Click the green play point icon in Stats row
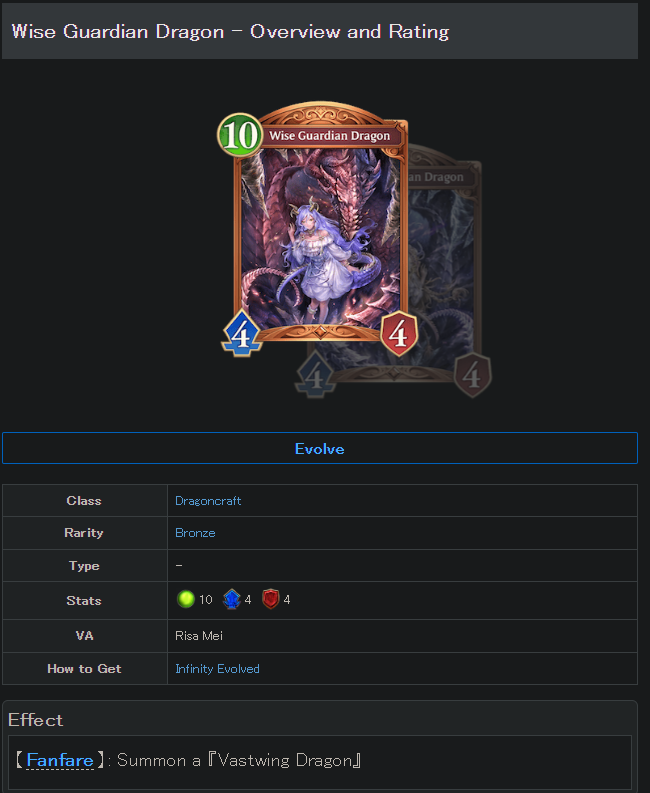This screenshot has width=650, height=793. pyautogui.click(x=186, y=599)
